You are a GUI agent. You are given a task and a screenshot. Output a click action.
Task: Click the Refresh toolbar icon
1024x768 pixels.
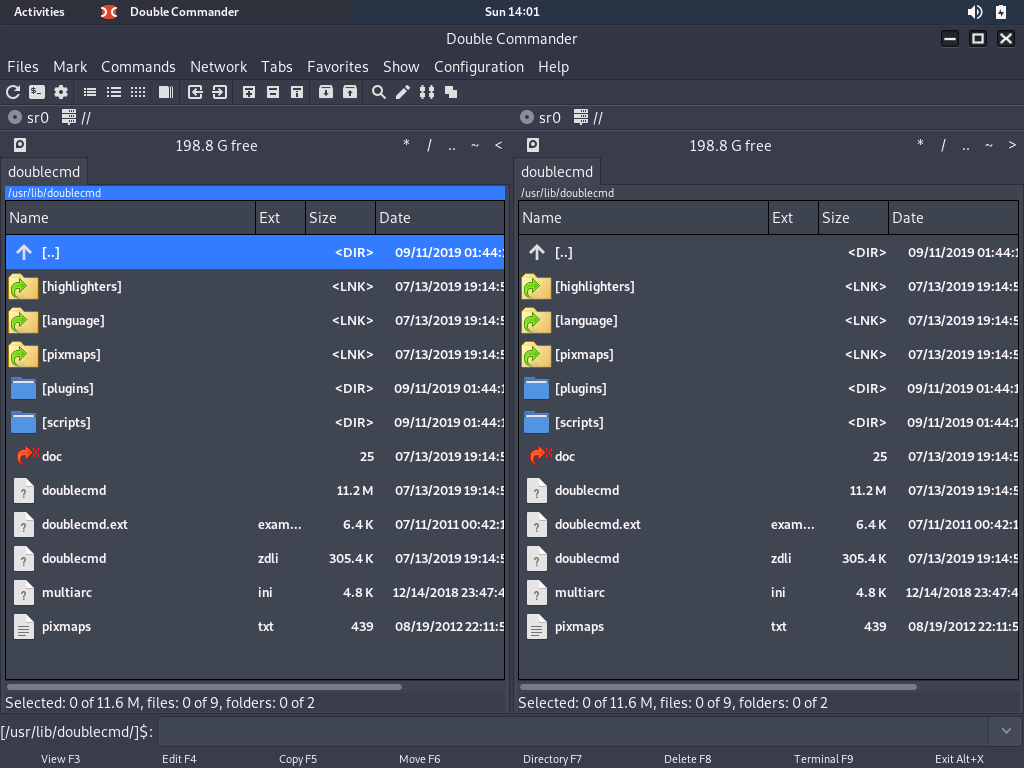[13, 92]
